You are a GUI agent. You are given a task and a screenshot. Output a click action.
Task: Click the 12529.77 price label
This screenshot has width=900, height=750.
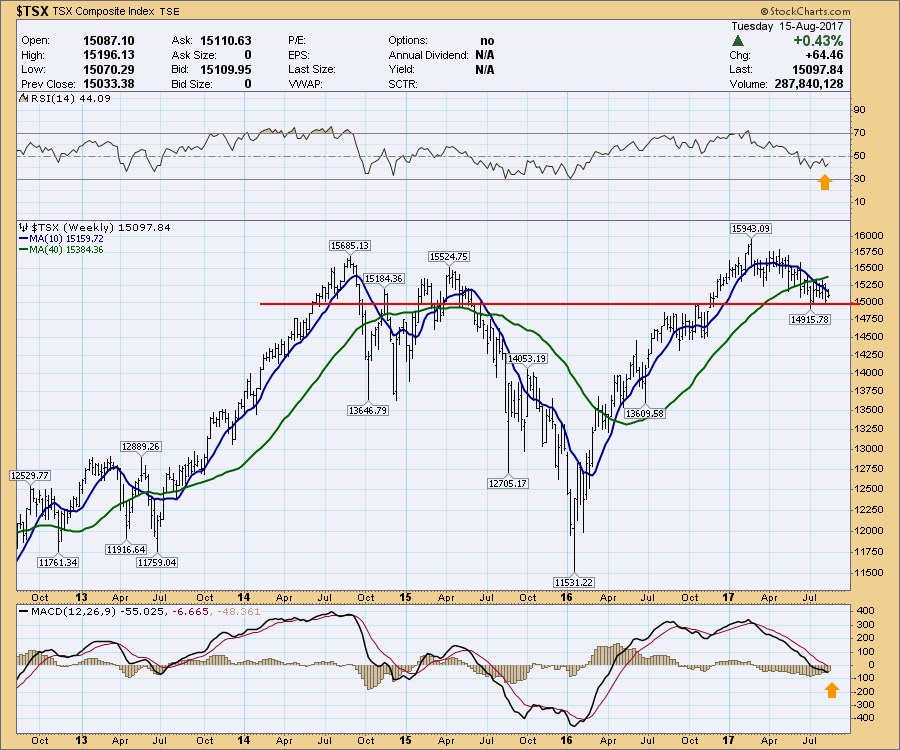(30, 475)
